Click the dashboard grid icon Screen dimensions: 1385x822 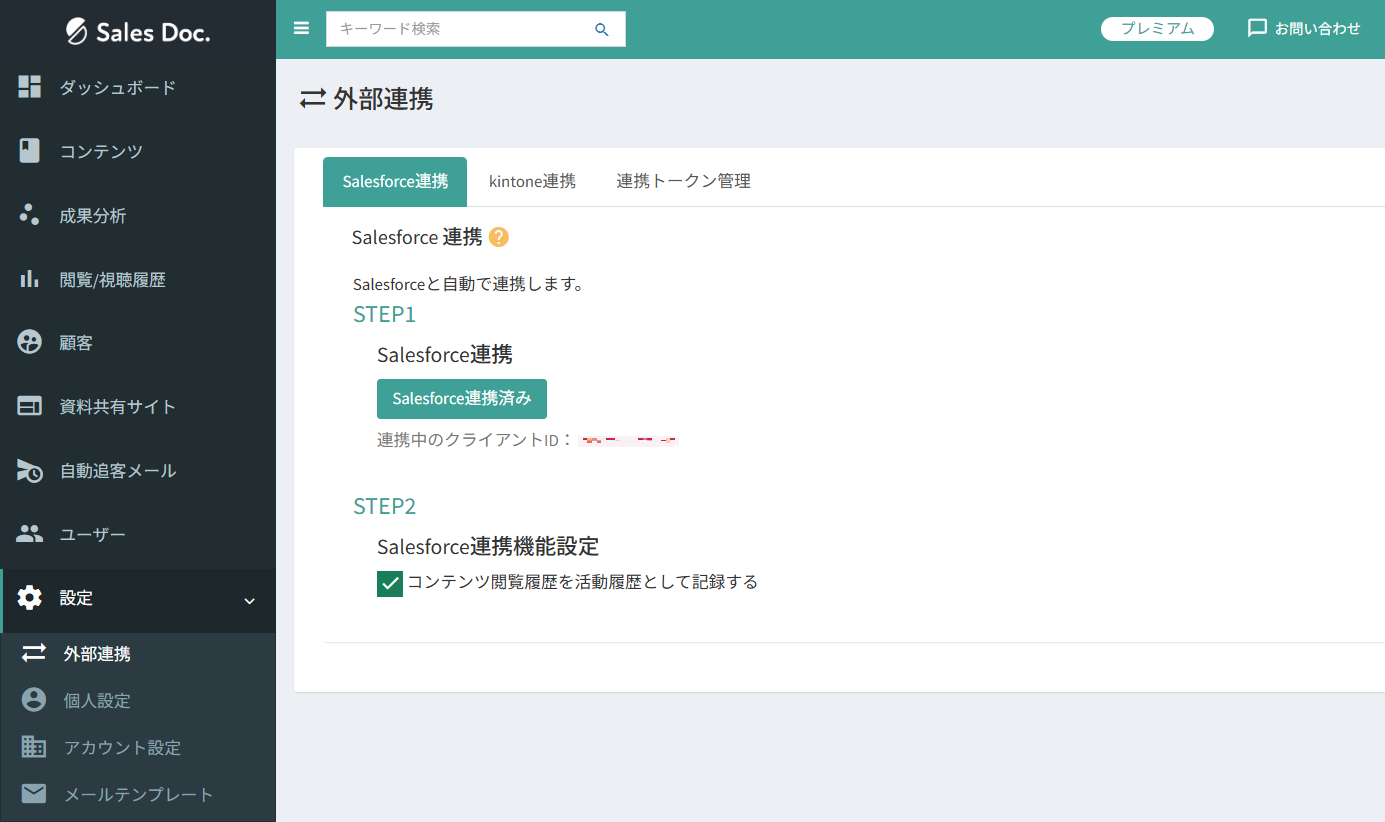pos(30,87)
